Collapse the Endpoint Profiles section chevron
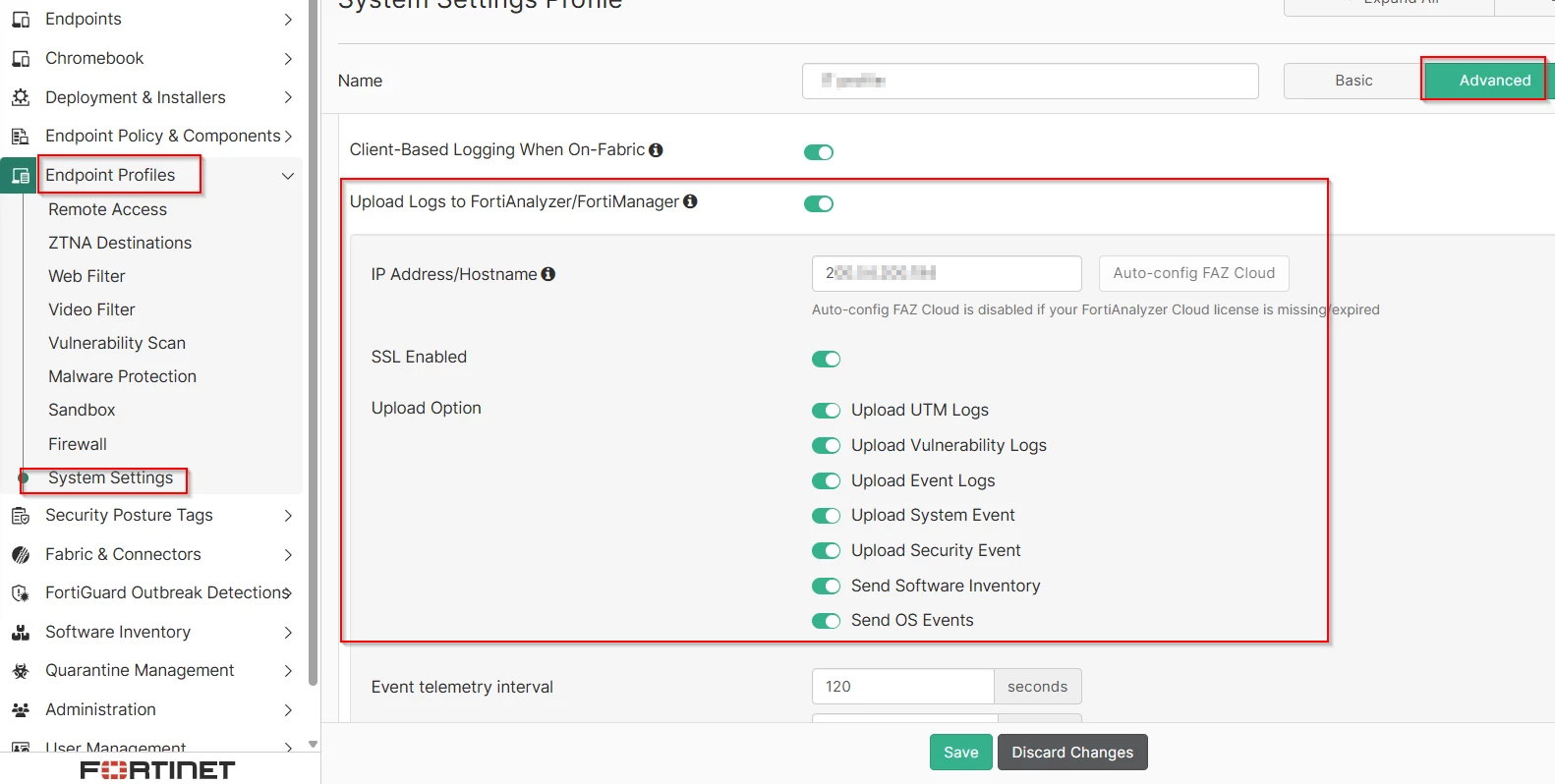 [288, 176]
